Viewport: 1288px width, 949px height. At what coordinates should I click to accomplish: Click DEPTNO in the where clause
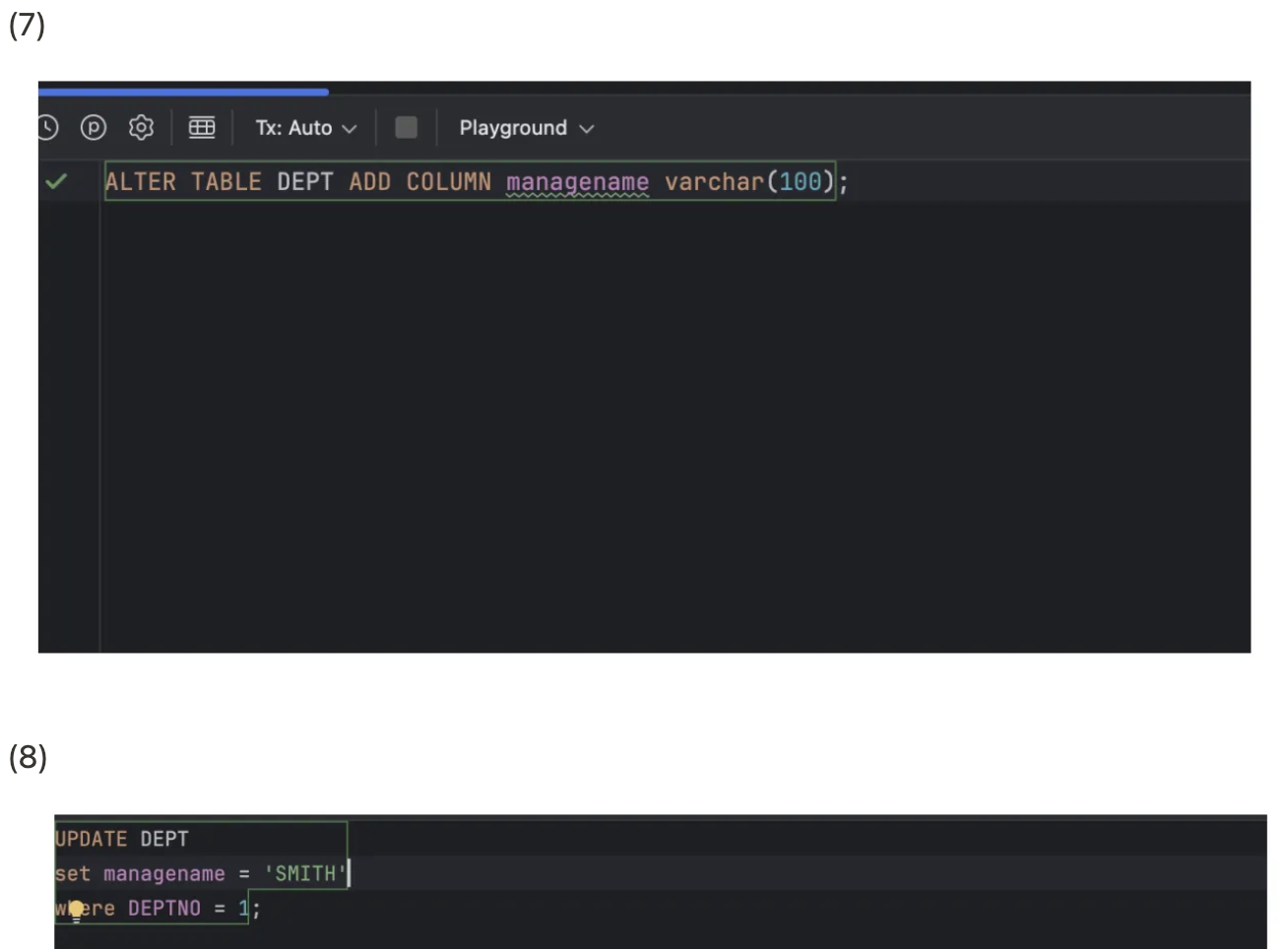point(164,908)
